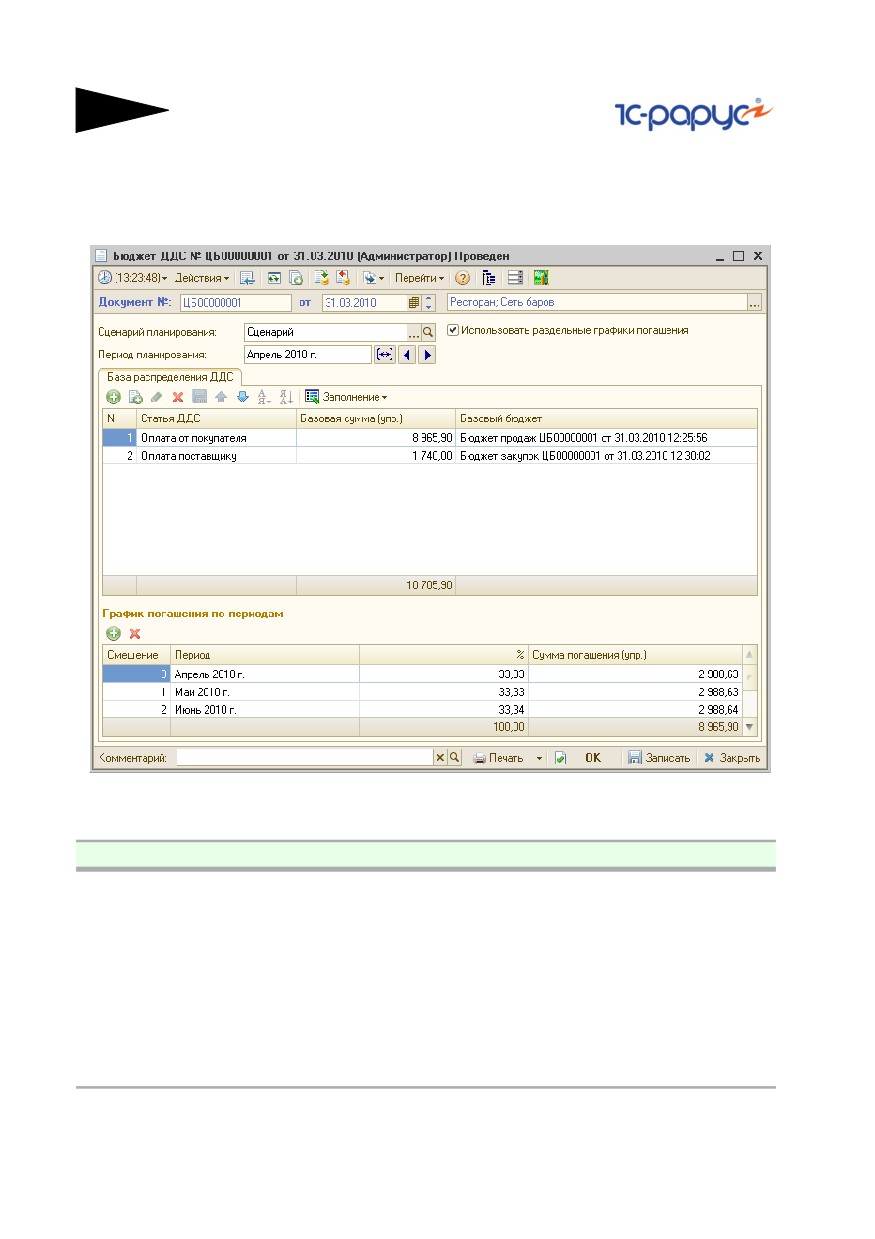Click the post document icon before OK
Image resolution: width=875 pixels, height=1239 pixels.
click(x=560, y=758)
